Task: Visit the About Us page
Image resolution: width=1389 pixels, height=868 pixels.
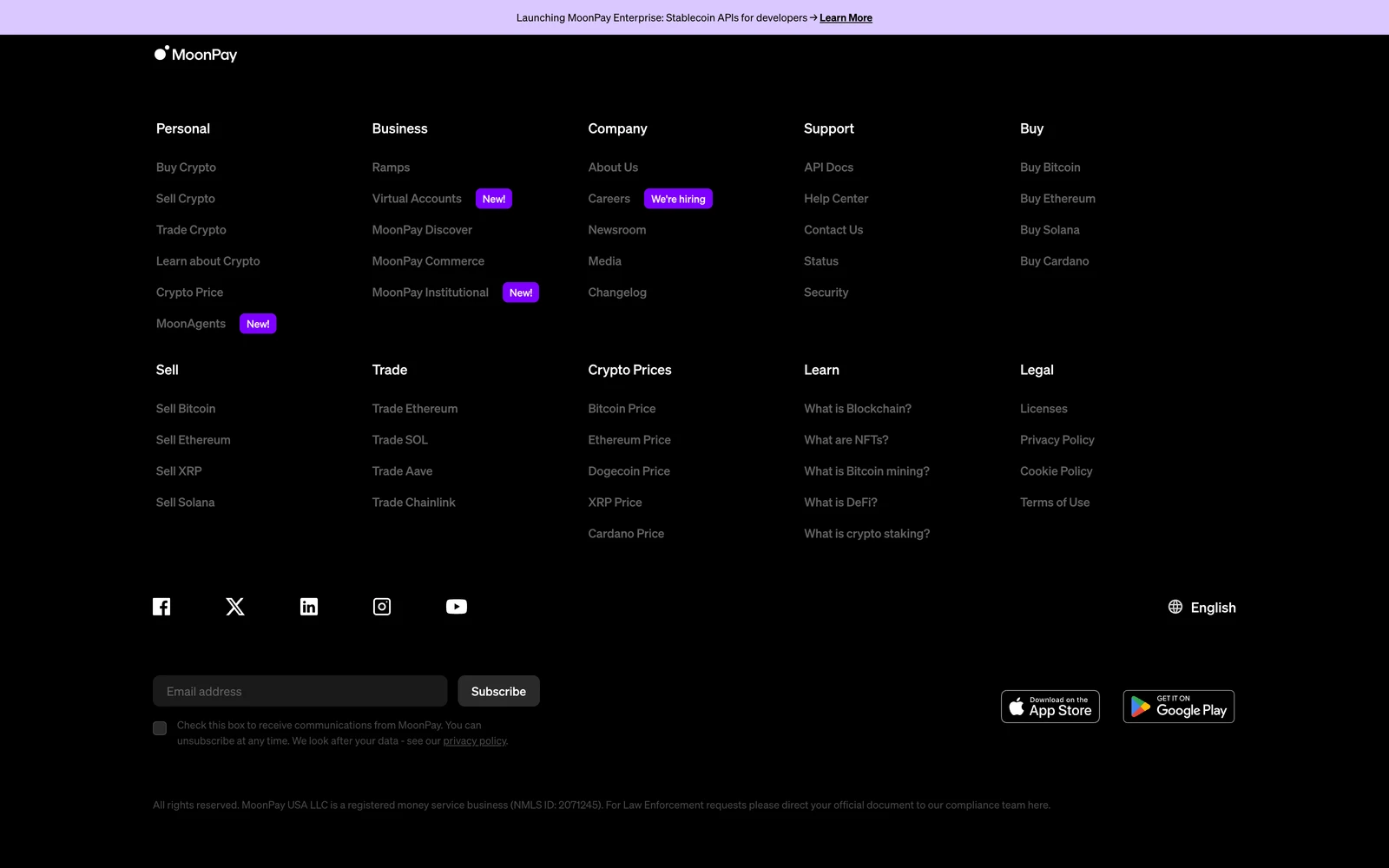Action: click(x=613, y=168)
